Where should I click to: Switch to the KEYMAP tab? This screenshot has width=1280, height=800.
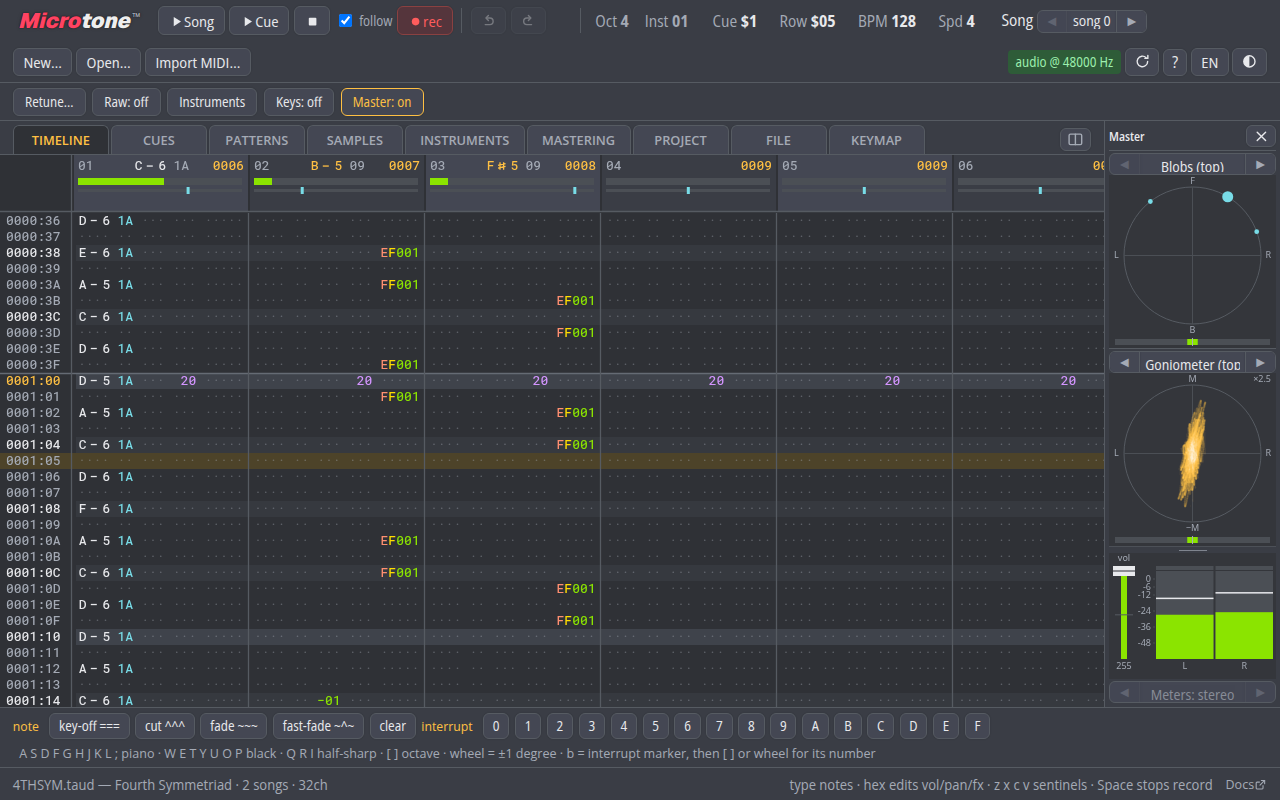click(876, 140)
